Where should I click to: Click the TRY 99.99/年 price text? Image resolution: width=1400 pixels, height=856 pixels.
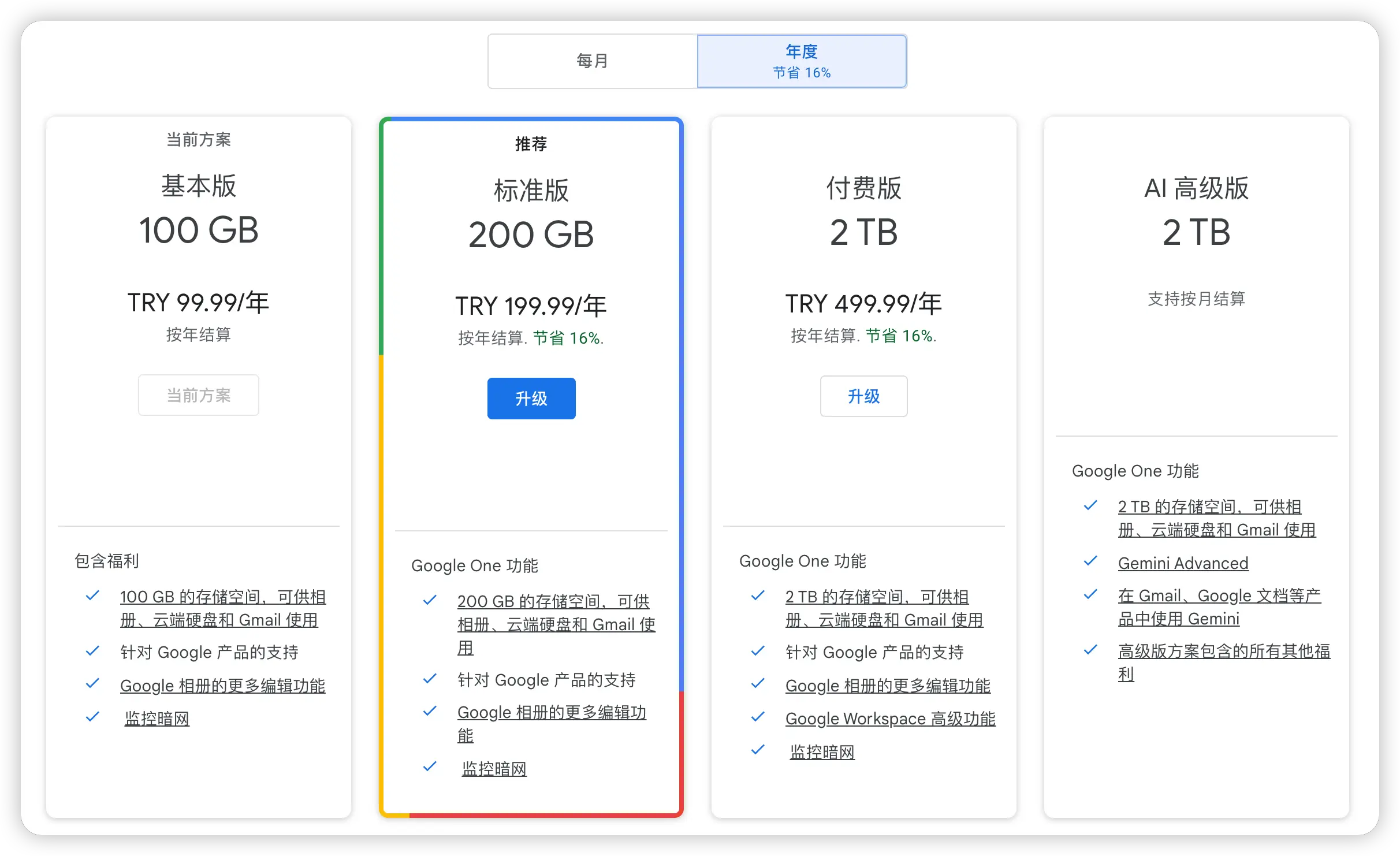(199, 303)
